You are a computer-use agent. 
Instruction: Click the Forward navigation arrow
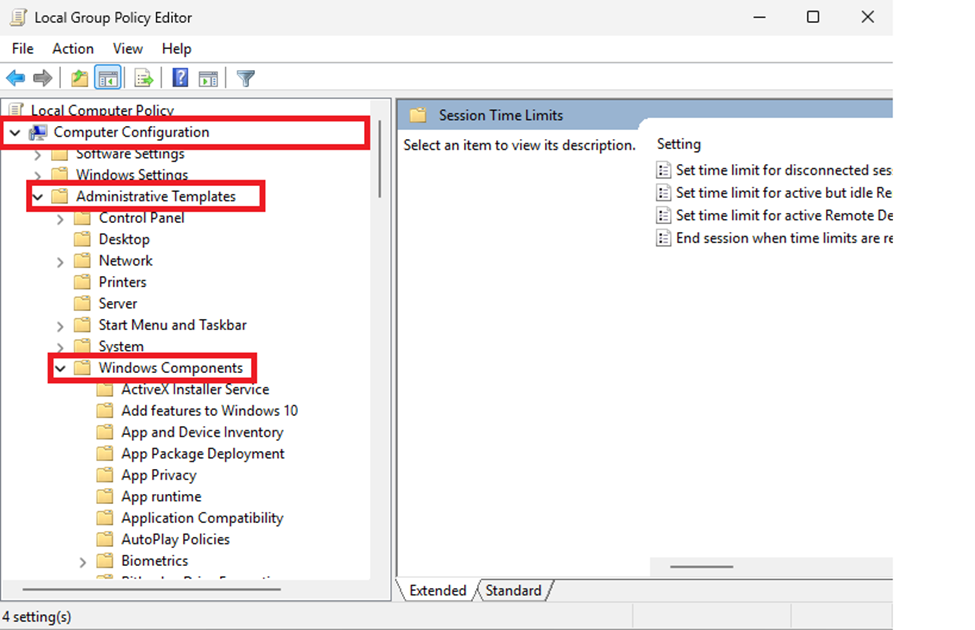41,77
